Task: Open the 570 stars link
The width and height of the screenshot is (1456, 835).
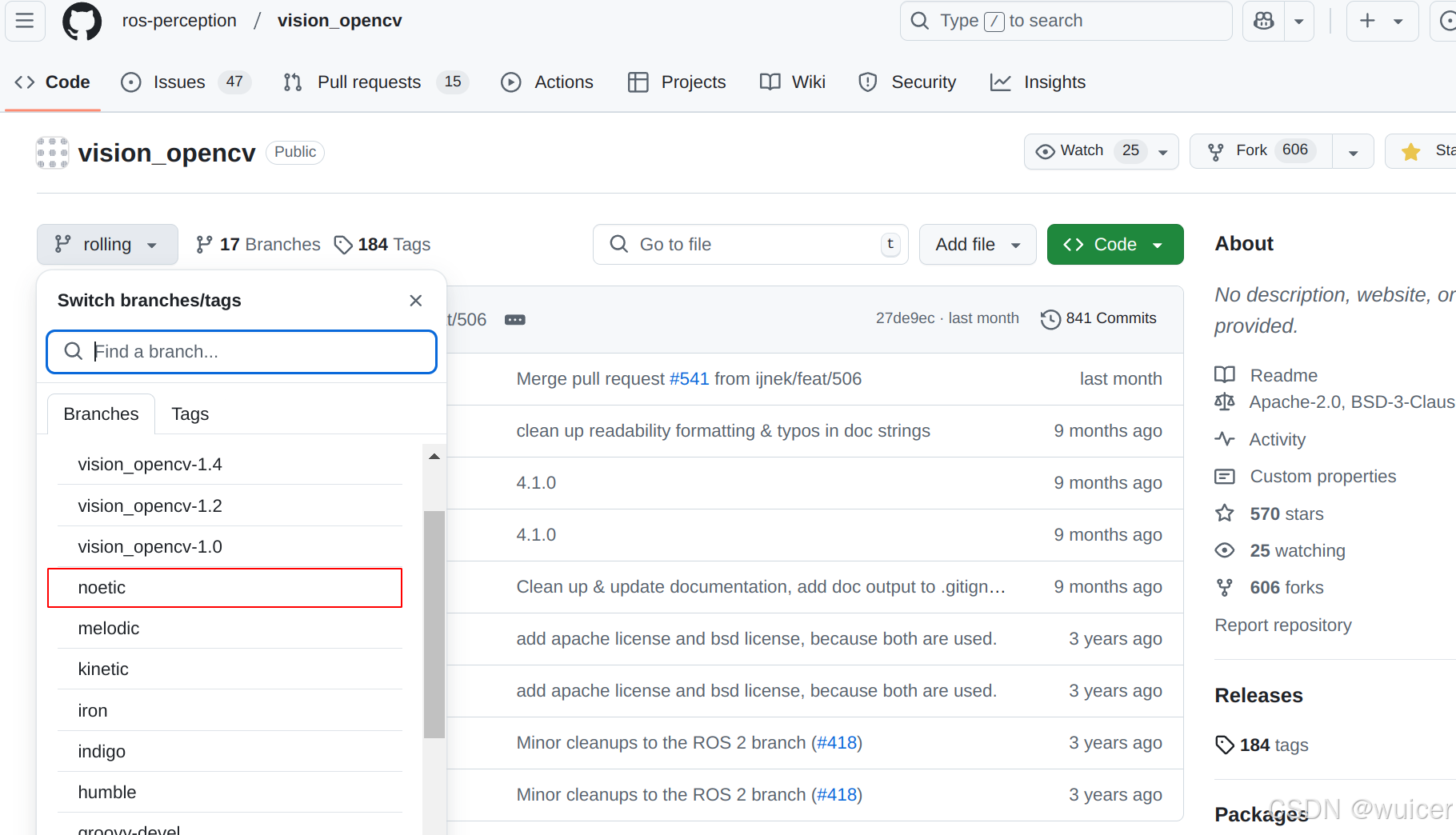Action: click(x=1270, y=514)
